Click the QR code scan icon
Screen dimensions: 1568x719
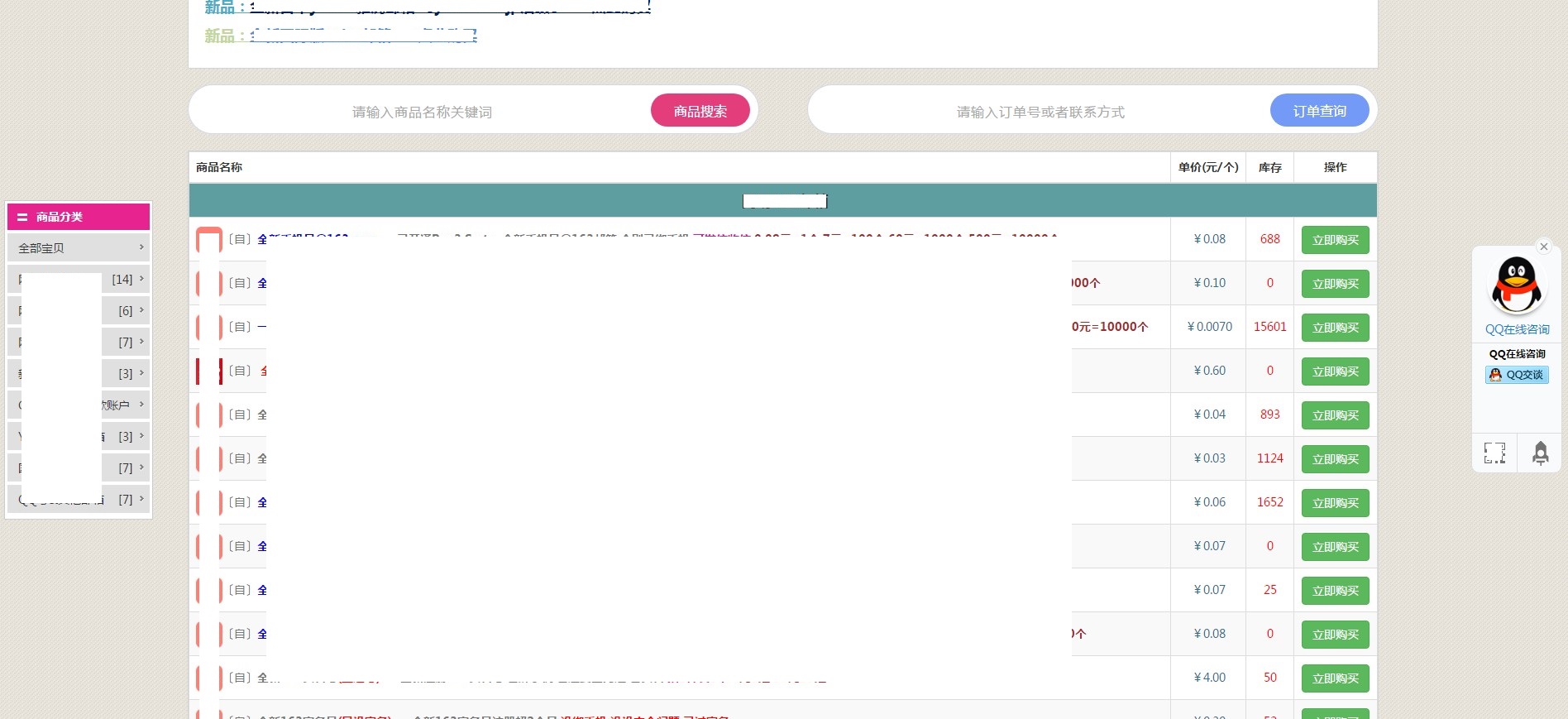pyautogui.click(x=1494, y=453)
